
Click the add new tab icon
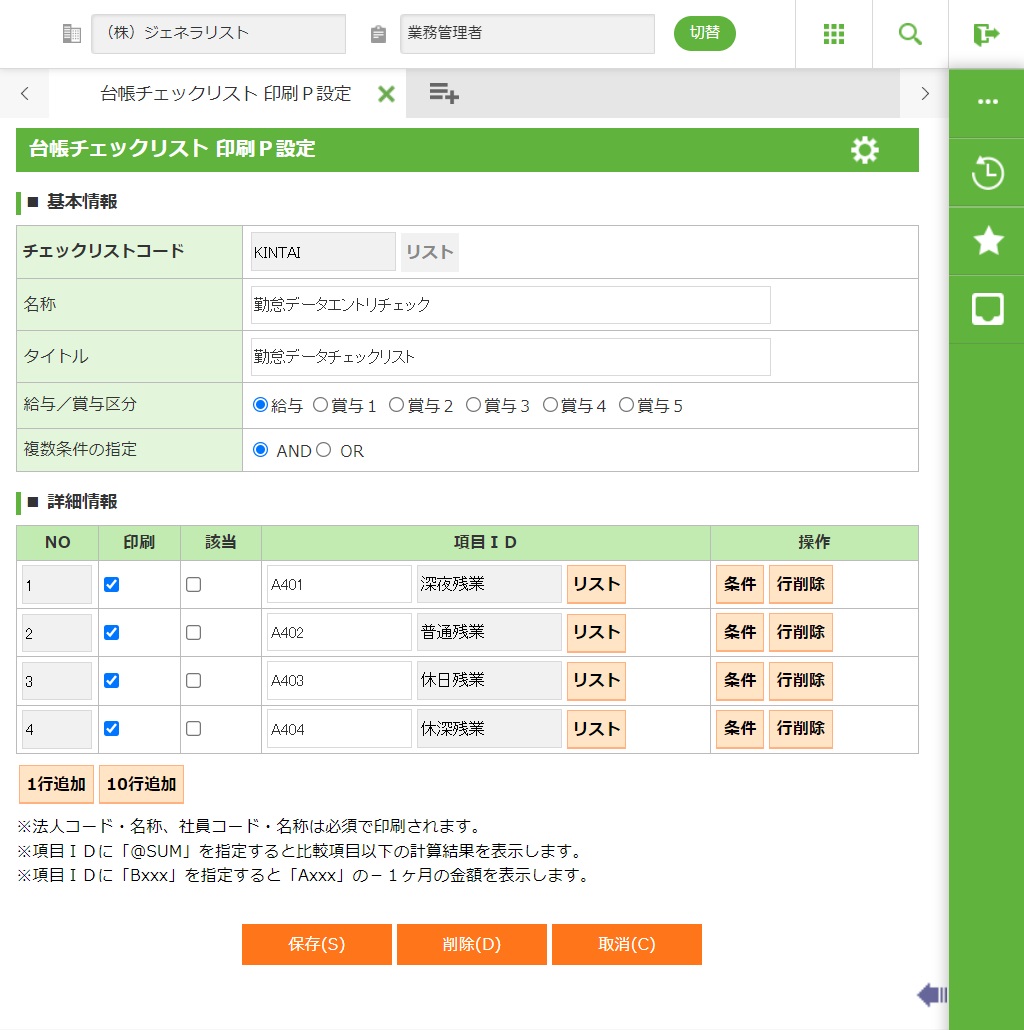coord(443,94)
